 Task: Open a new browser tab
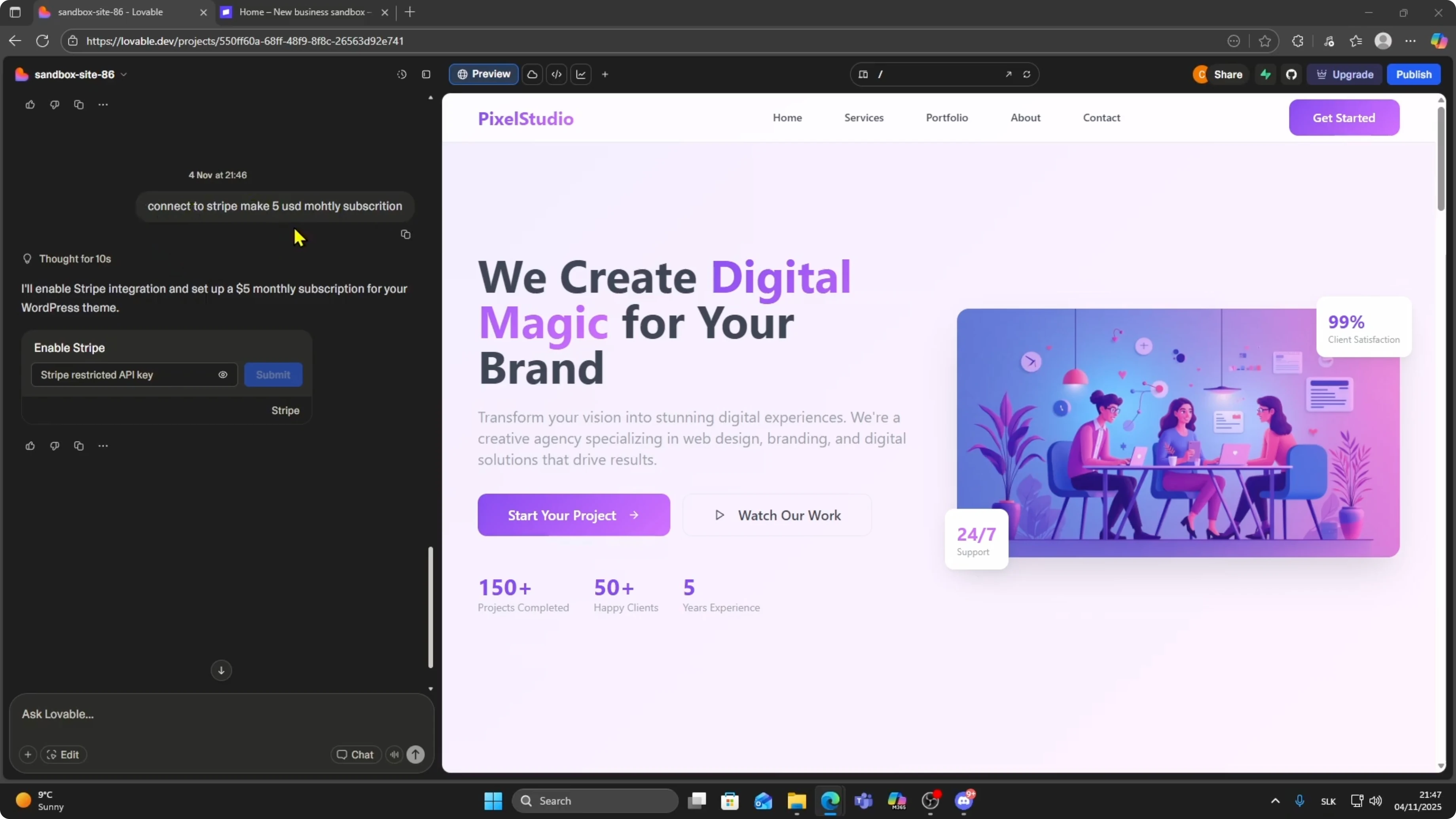click(410, 12)
